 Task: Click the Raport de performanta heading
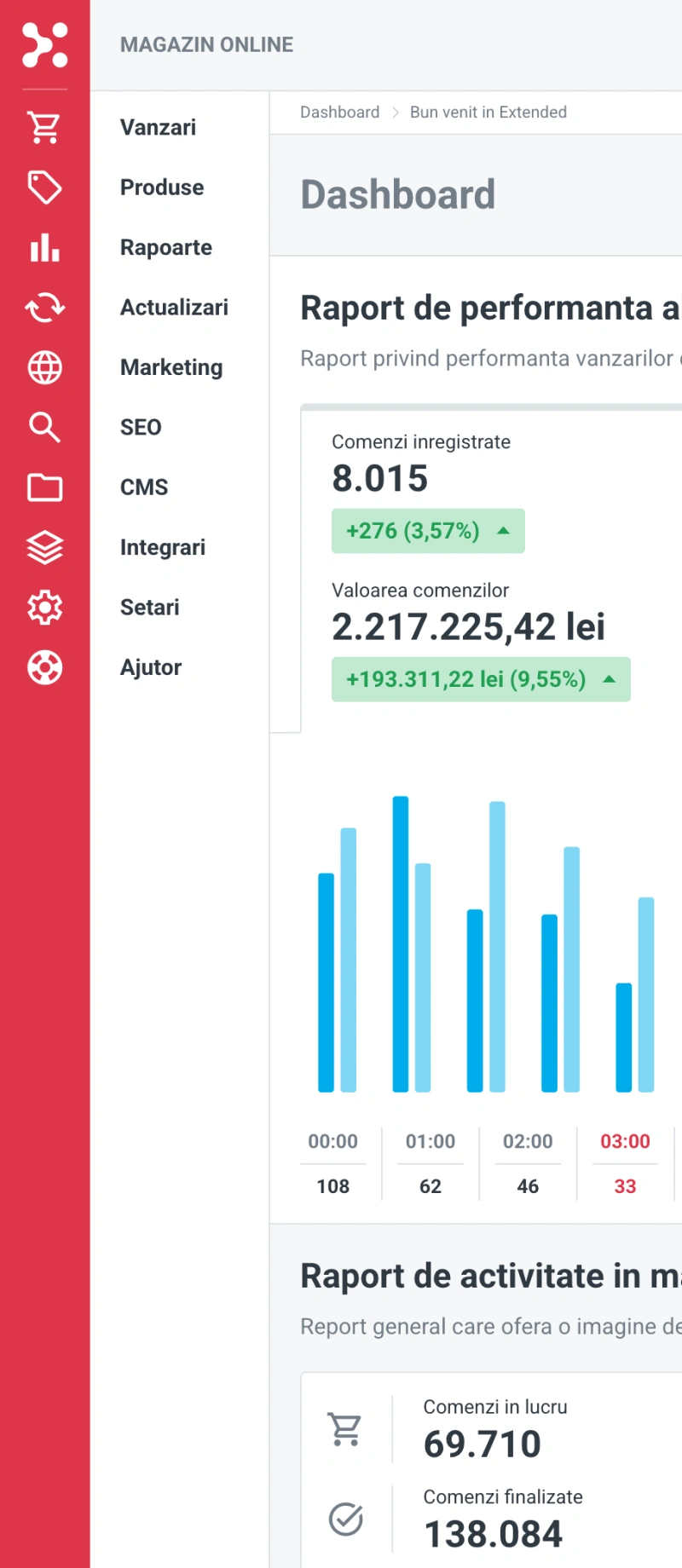coord(491,308)
